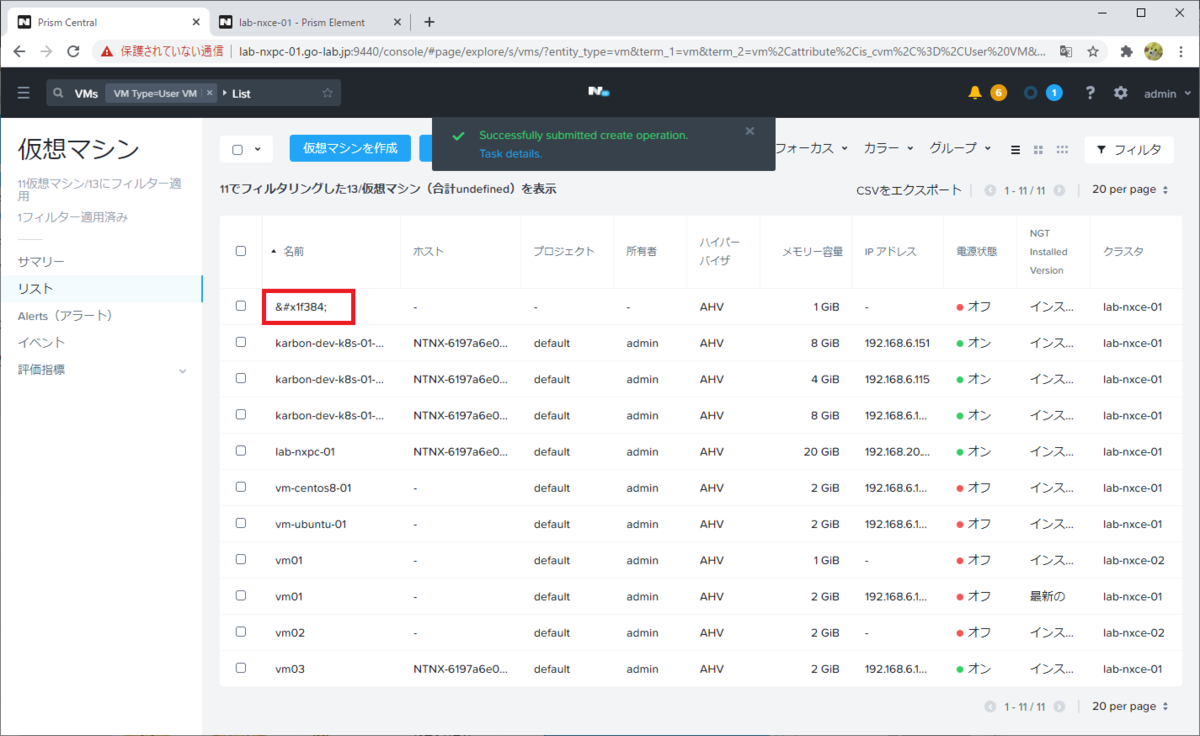Image resolution: width=1200 pixels, height=736 pixels.
Task: Open Chrome profile avatar
Action: [1154, 51]
